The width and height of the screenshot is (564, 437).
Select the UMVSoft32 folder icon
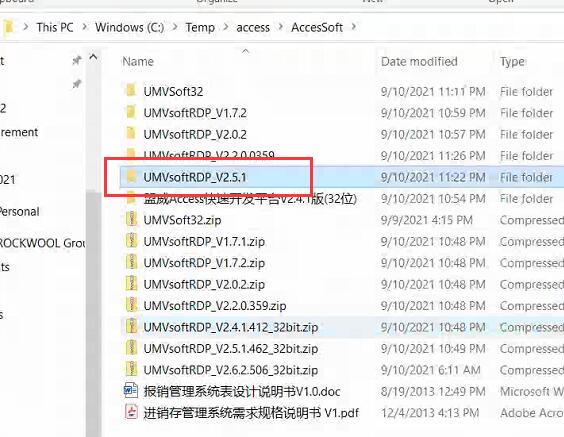click(131, 90)
